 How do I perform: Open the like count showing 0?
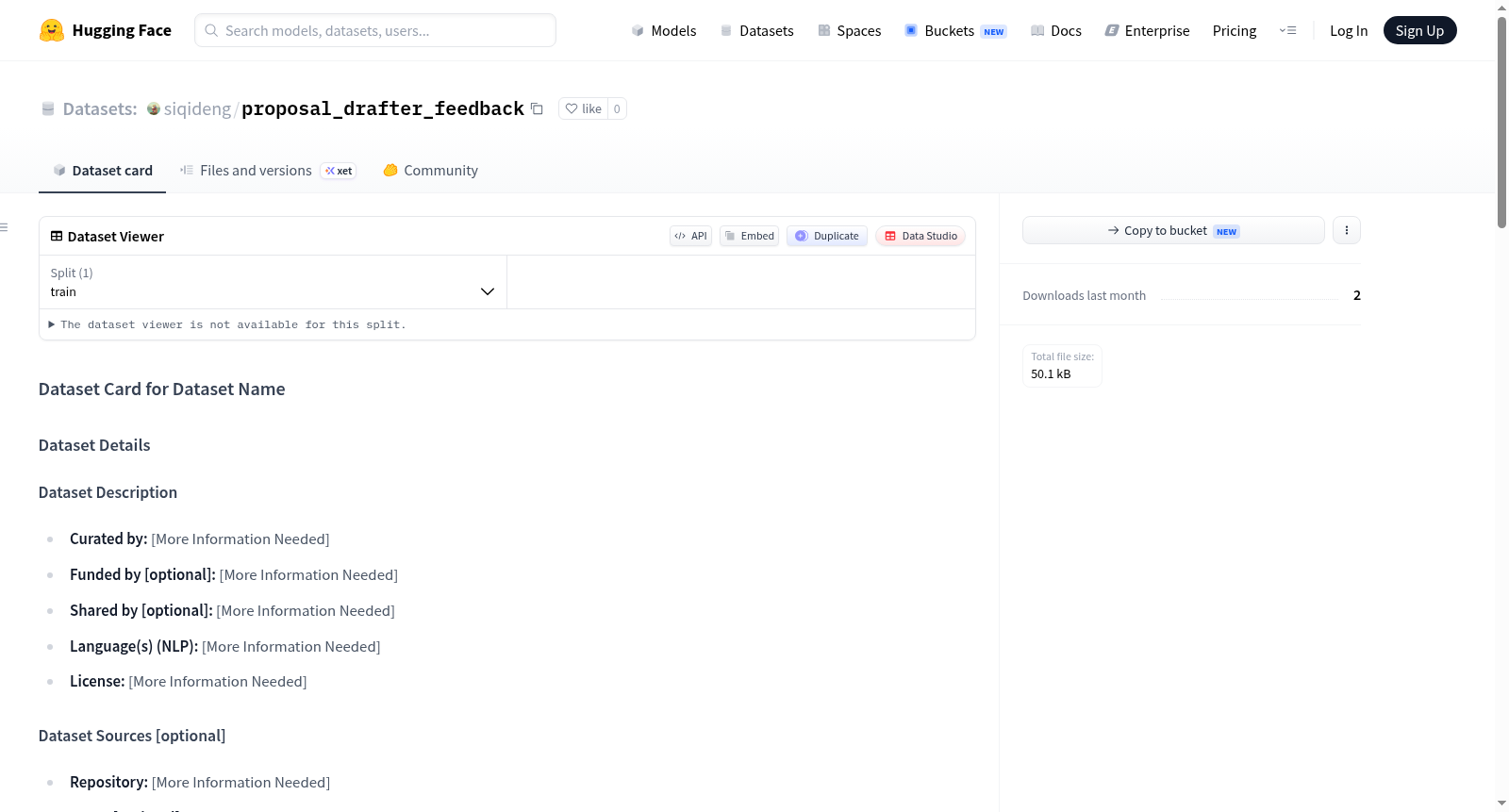617,108
